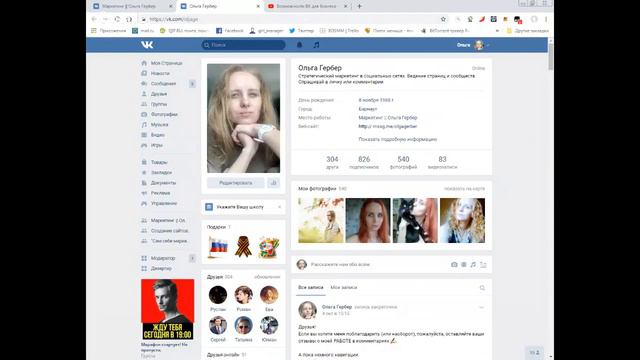Open Друзья in the left menu

coord(159,94)
